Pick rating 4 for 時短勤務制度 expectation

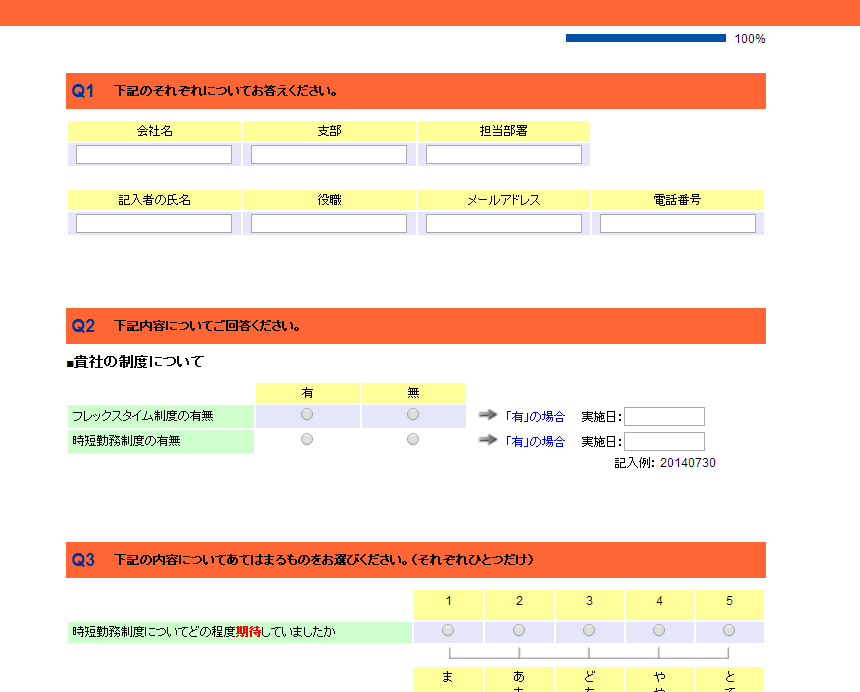tap(659, 630)
